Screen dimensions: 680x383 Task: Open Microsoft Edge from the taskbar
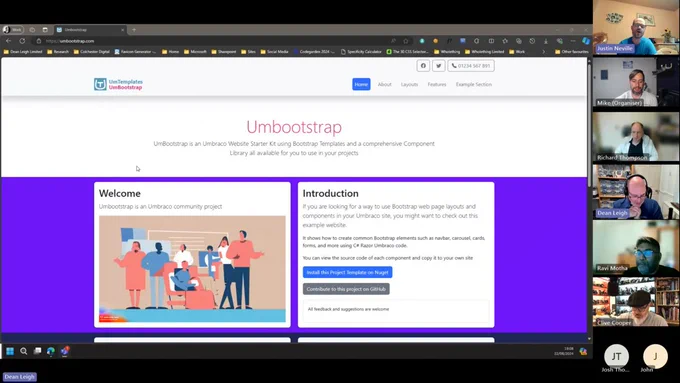click(x=51, y=351)
